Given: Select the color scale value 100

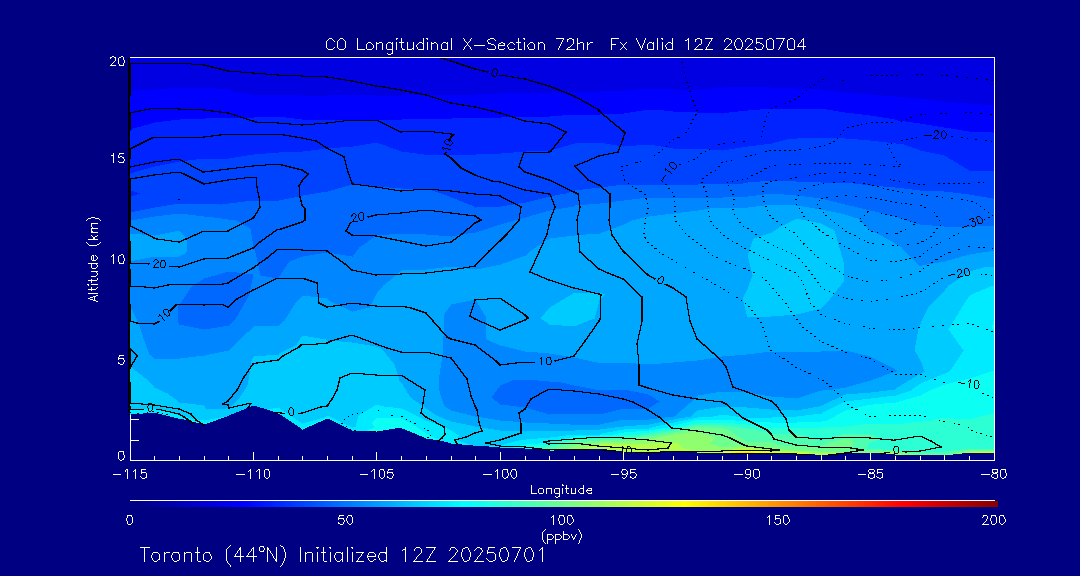Looking at the screenshot, I should pyautogui.click(x=563, y=520).
